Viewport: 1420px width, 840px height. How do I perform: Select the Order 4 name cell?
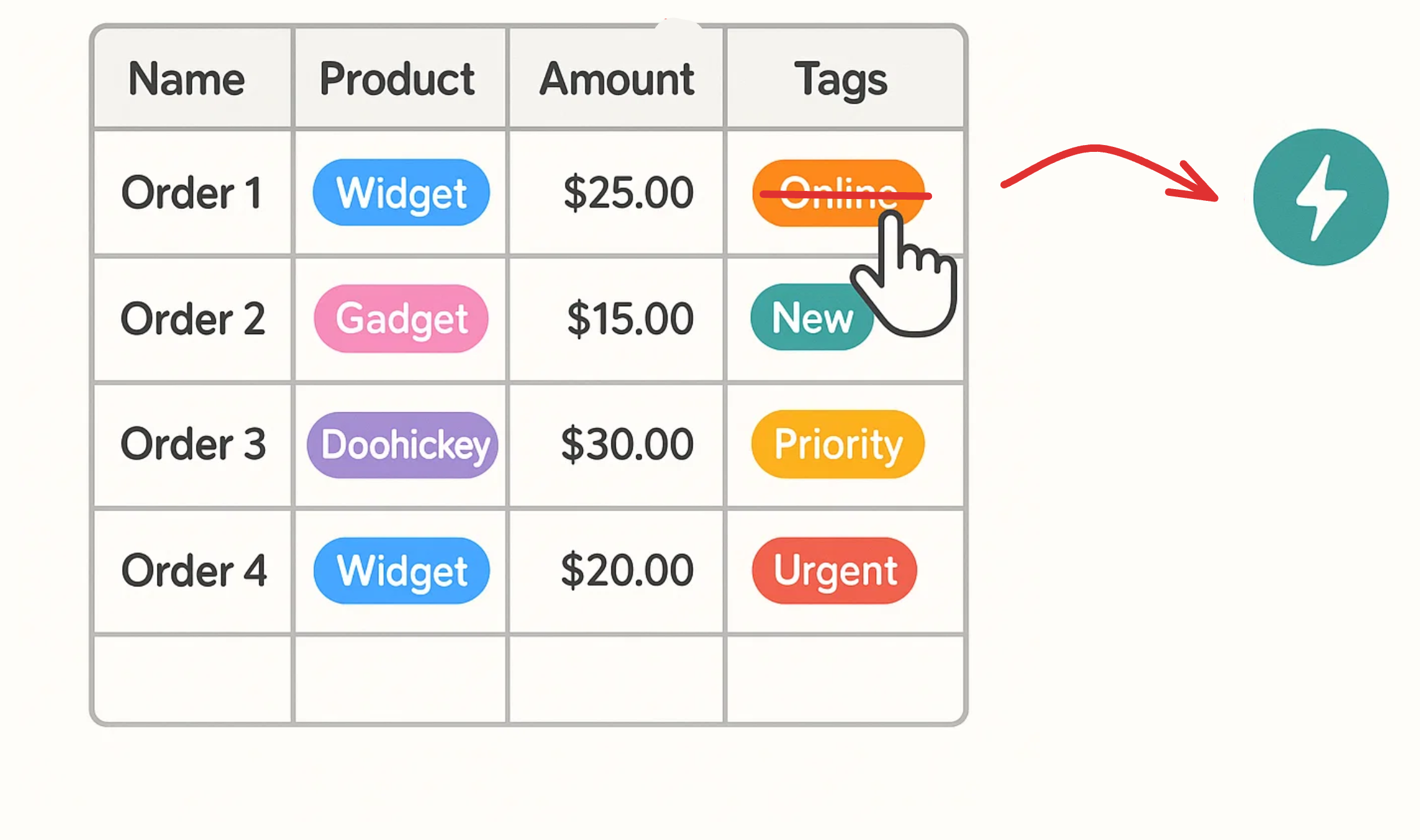coord(194,570)
